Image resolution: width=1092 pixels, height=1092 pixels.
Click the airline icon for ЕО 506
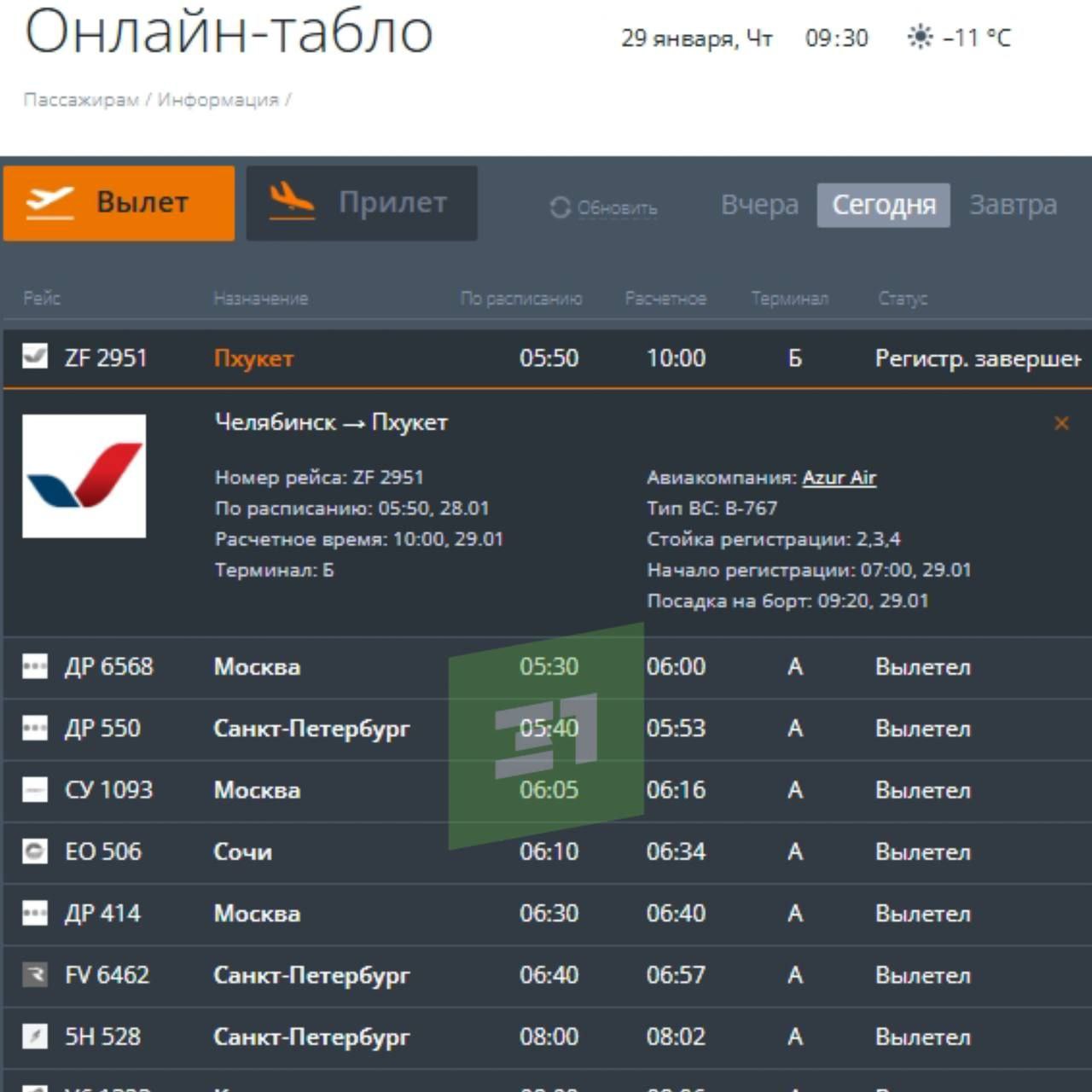tap(35, 851)
